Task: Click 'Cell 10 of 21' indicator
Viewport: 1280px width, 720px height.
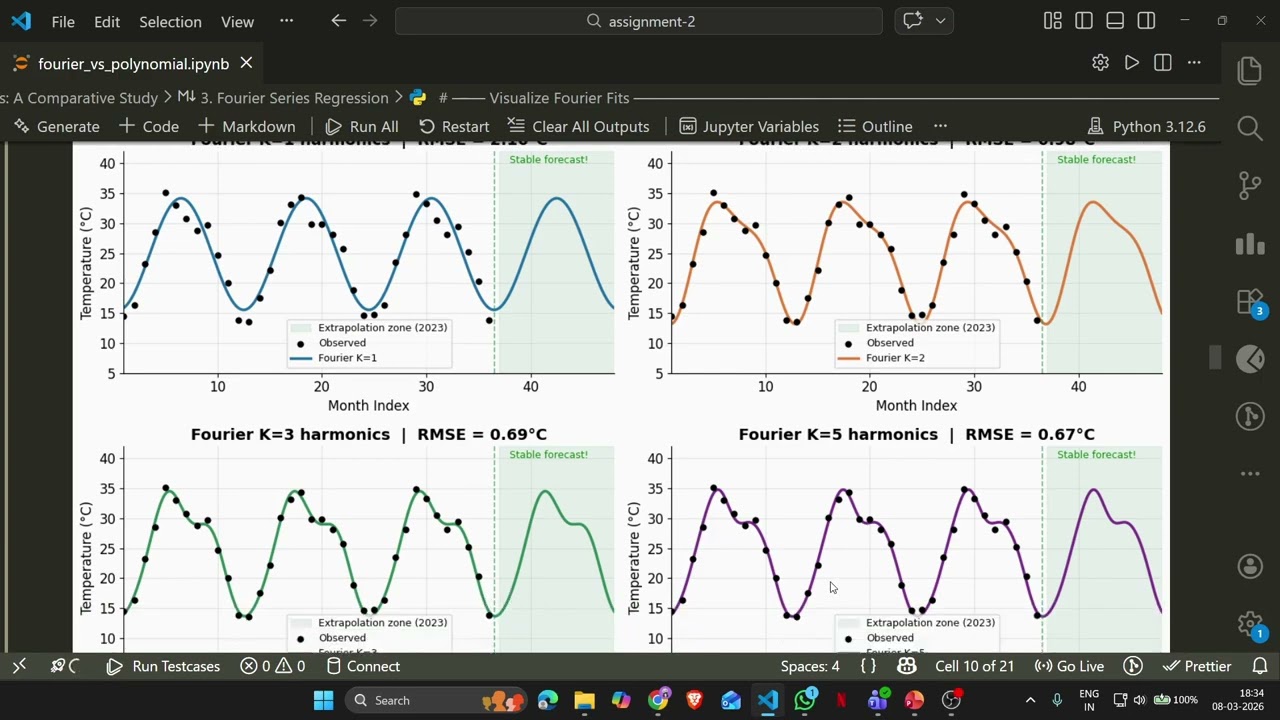Action: [x=975, y=666]
